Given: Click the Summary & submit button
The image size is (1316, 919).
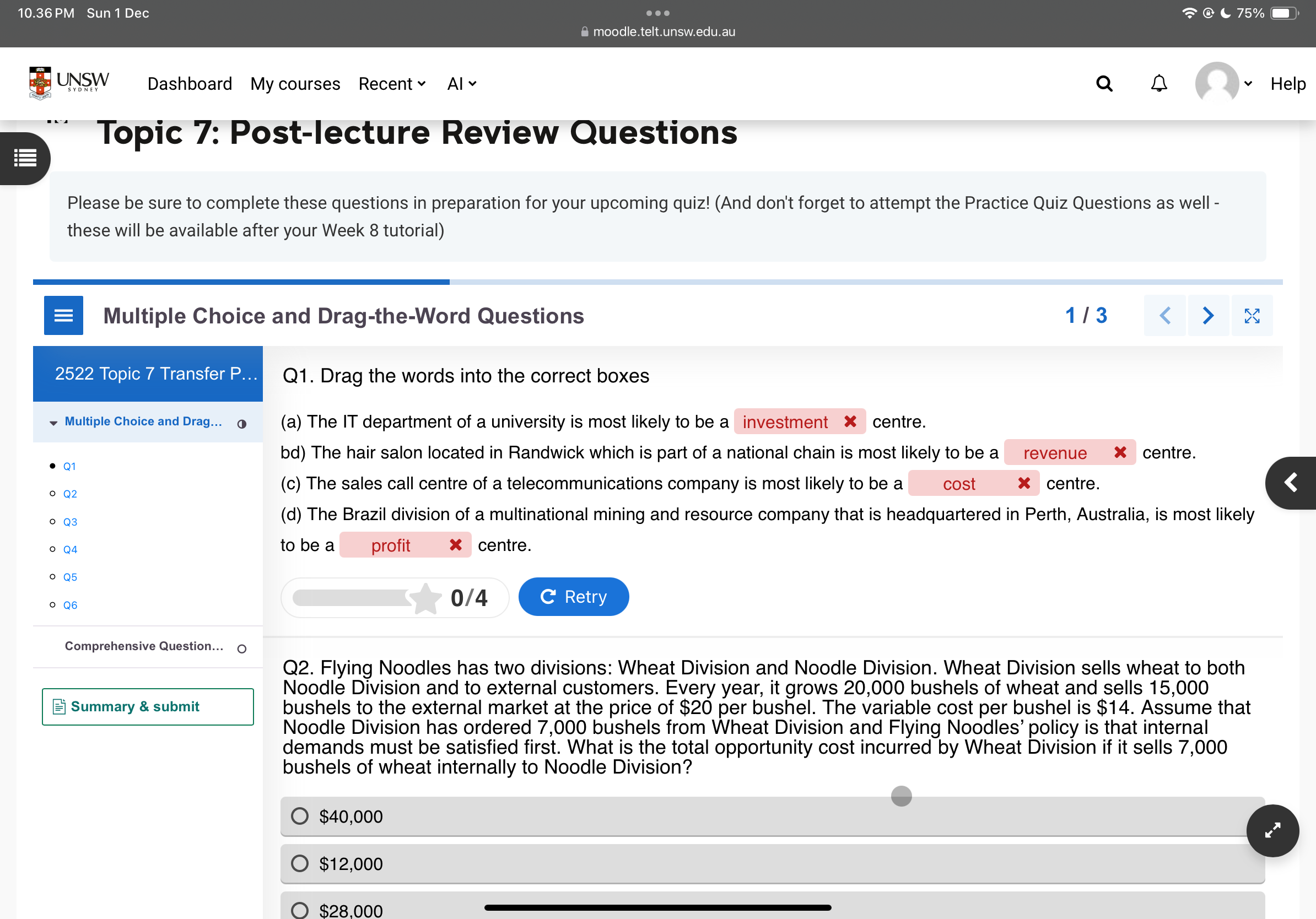Looking at the screenshot, I should (x=147, y=706).
